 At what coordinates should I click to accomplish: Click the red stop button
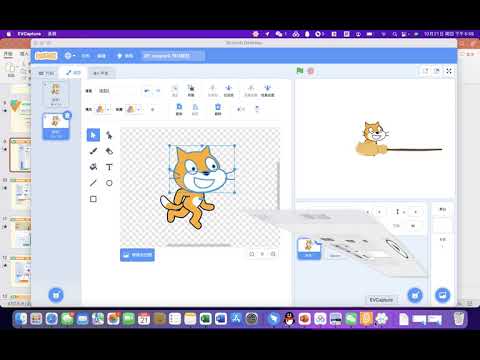tap(311, 71)
